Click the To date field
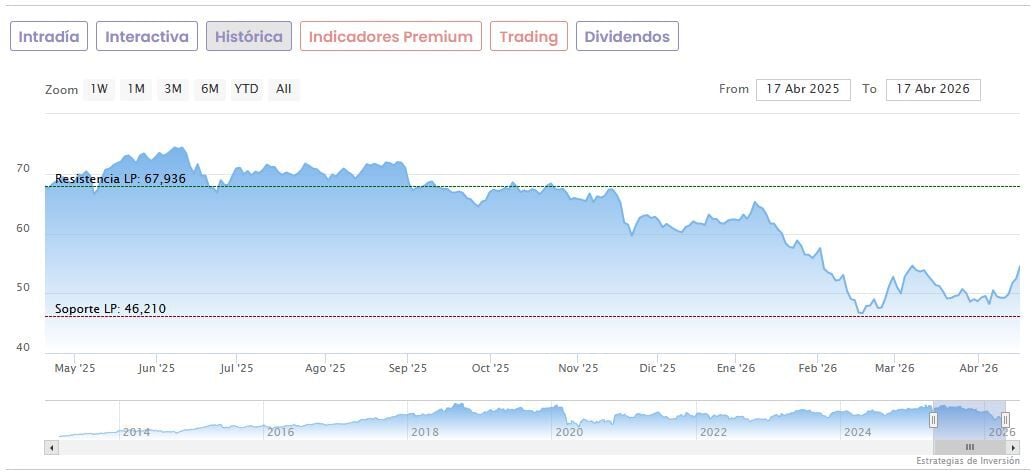Image resolution: width=1035 pixels, height=475 pixels. pos(933,89)
